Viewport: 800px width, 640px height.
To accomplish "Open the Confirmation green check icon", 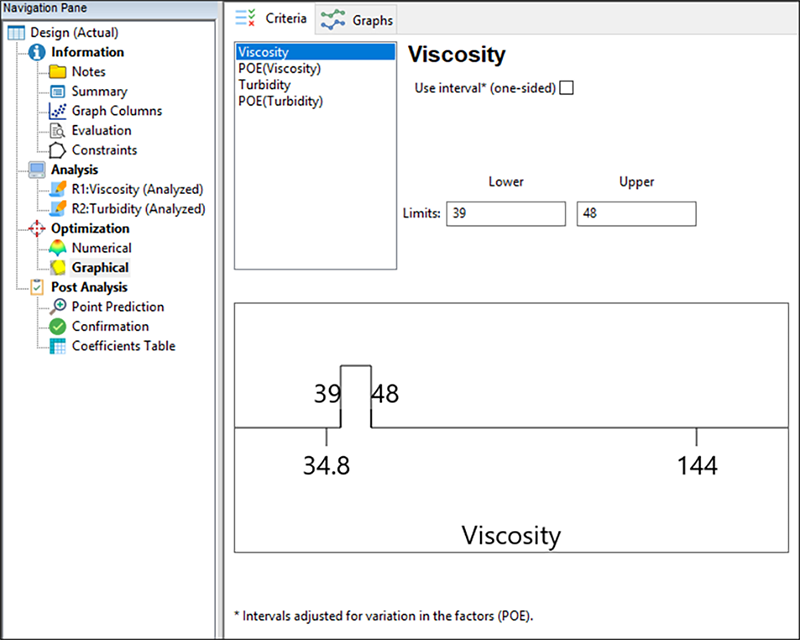I will tap(57, 327).
